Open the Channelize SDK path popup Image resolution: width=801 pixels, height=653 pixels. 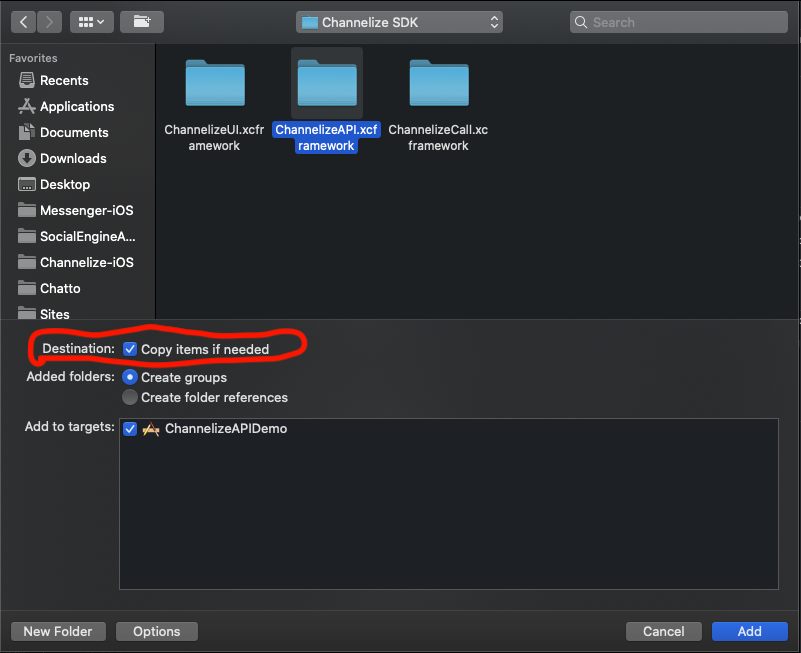(399, 22)
